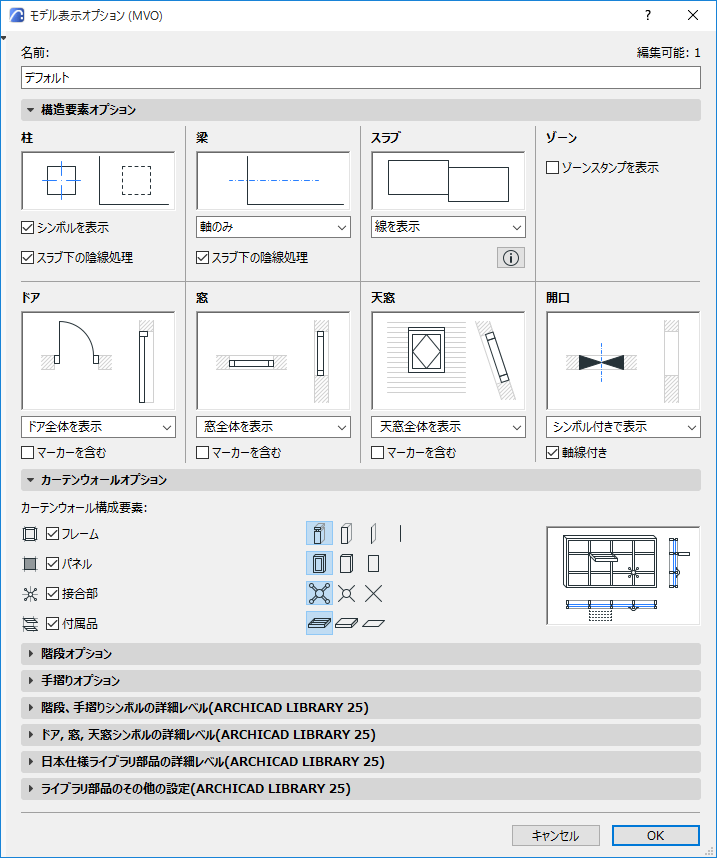717x858 pixels.
Task: Click the window preview image
Action: tap(273, 361)
